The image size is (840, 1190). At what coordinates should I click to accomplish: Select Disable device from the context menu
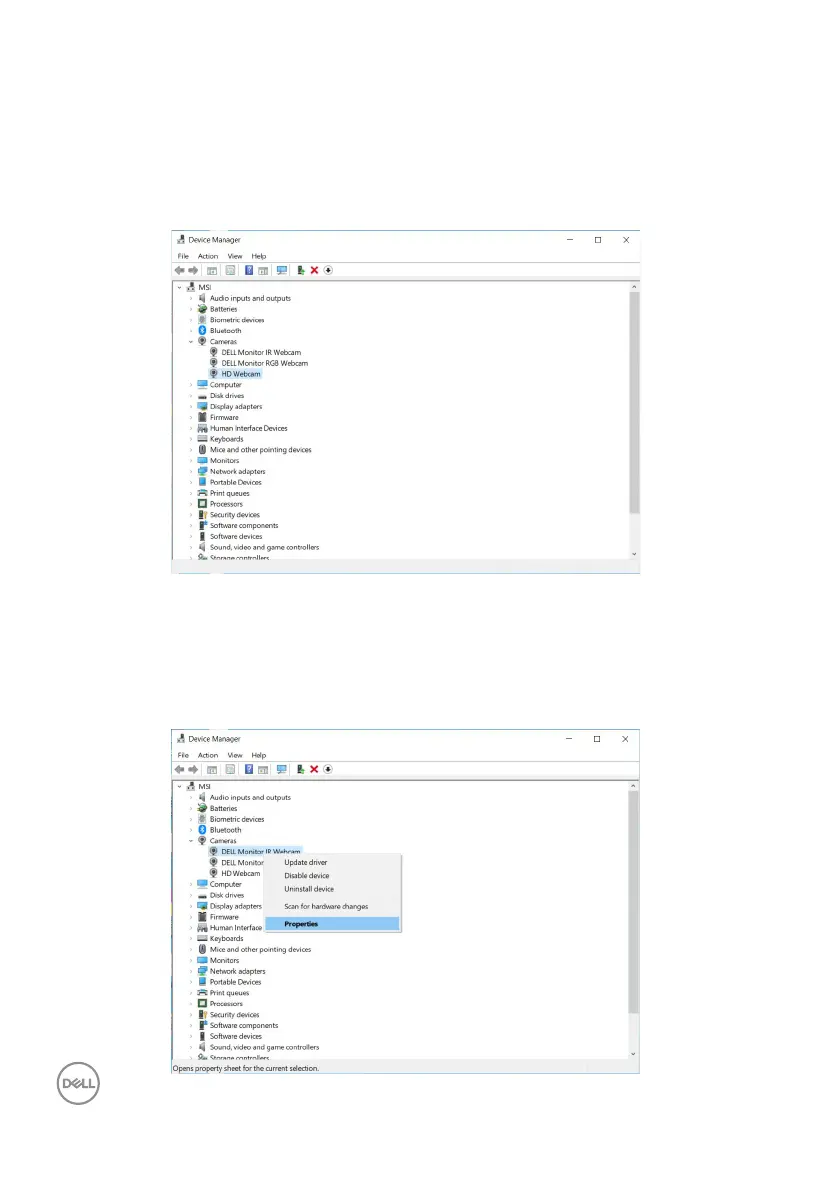click(x=306, y=876)
